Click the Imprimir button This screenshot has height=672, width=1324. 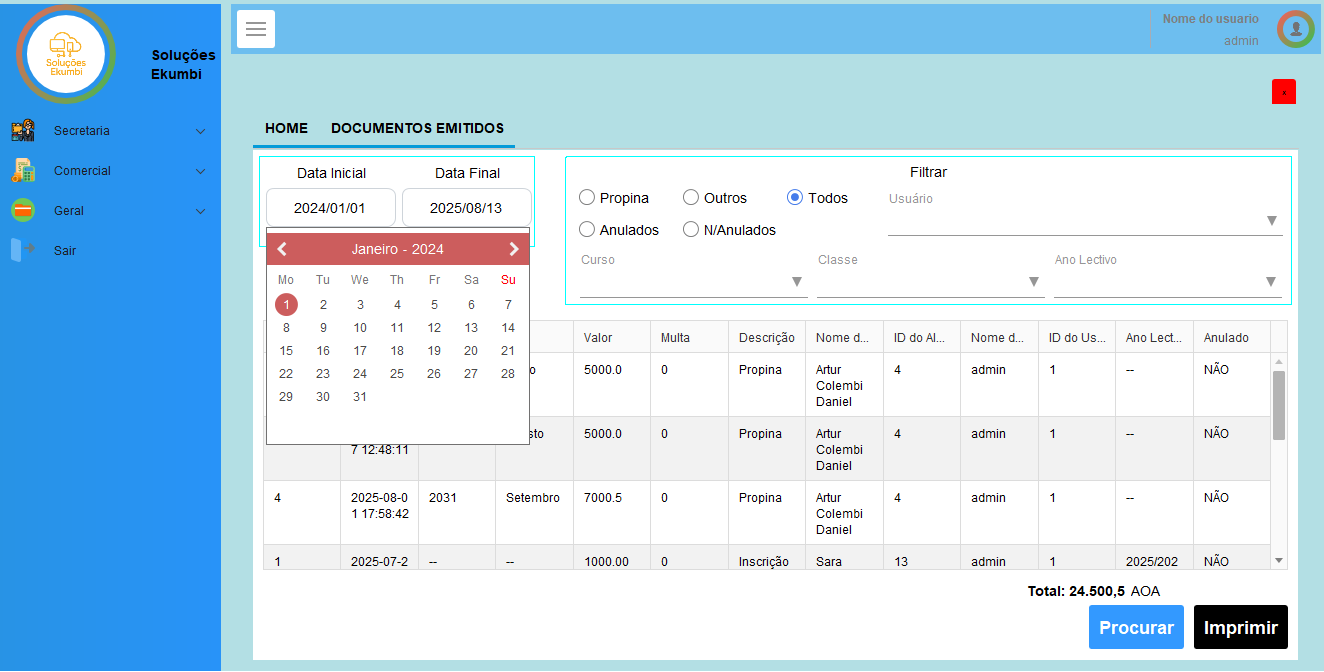(1240, 628)
